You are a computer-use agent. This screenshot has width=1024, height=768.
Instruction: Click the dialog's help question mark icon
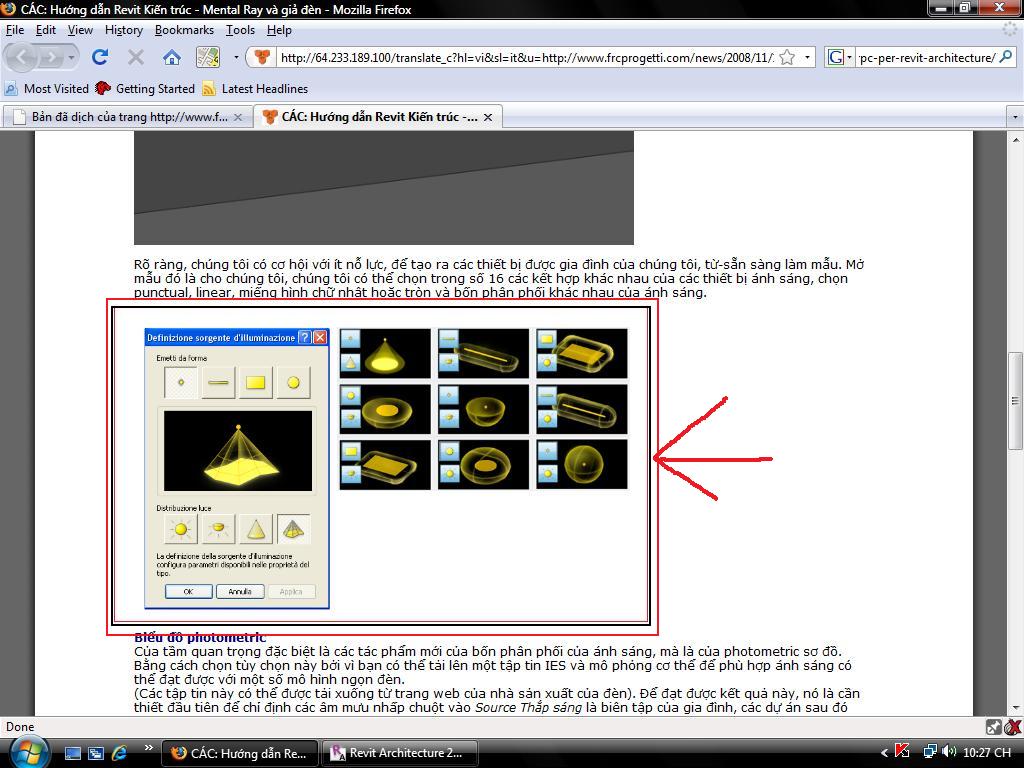pyautogui.click(x=304, y=338)
